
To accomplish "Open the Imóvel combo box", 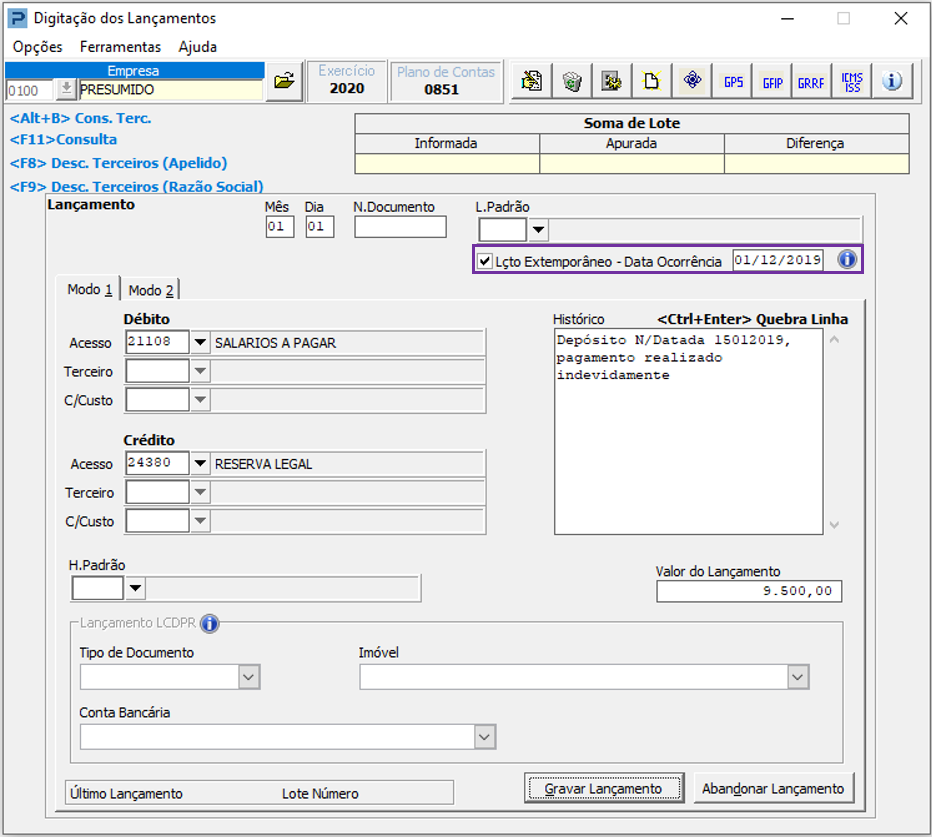I will click(x=584, y=676).
